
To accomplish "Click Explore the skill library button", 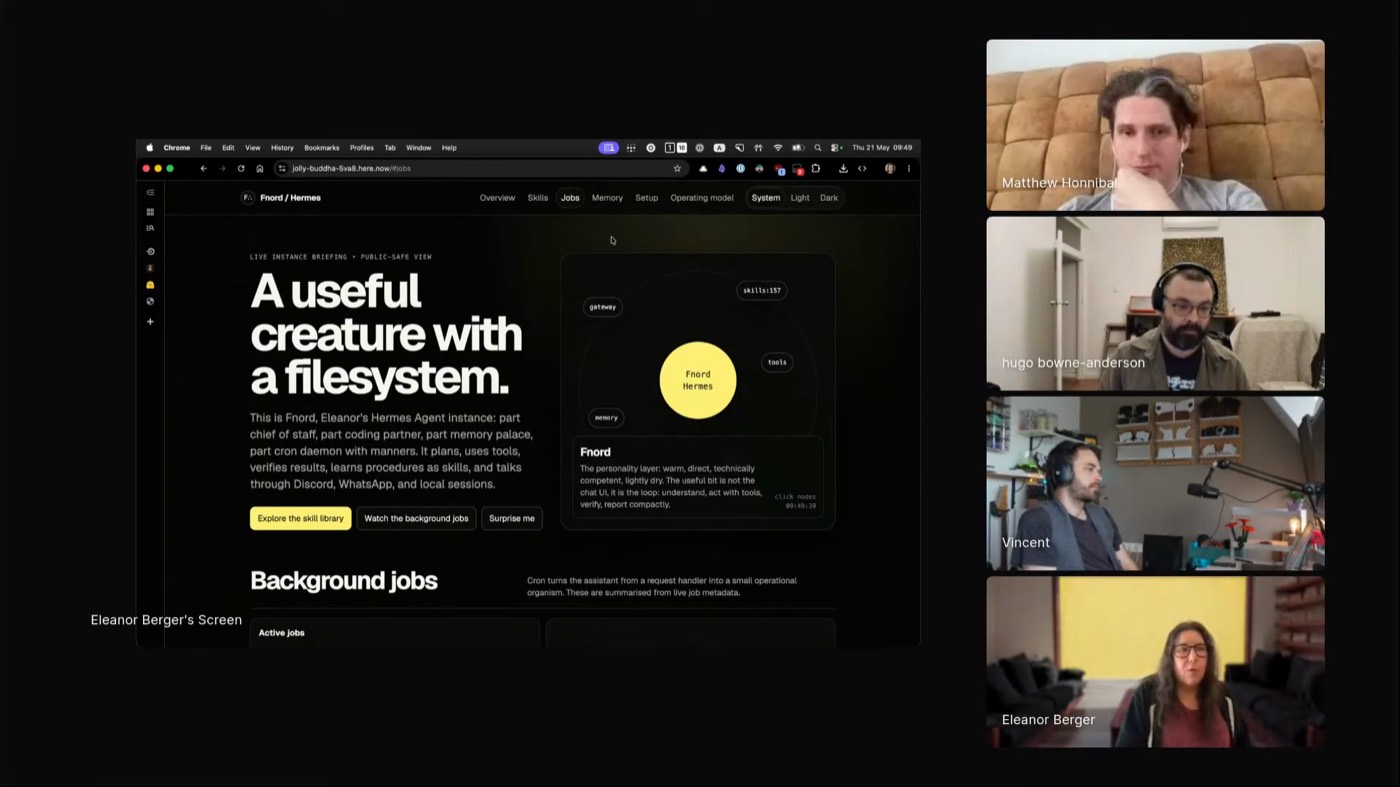I will click(301, 518).
